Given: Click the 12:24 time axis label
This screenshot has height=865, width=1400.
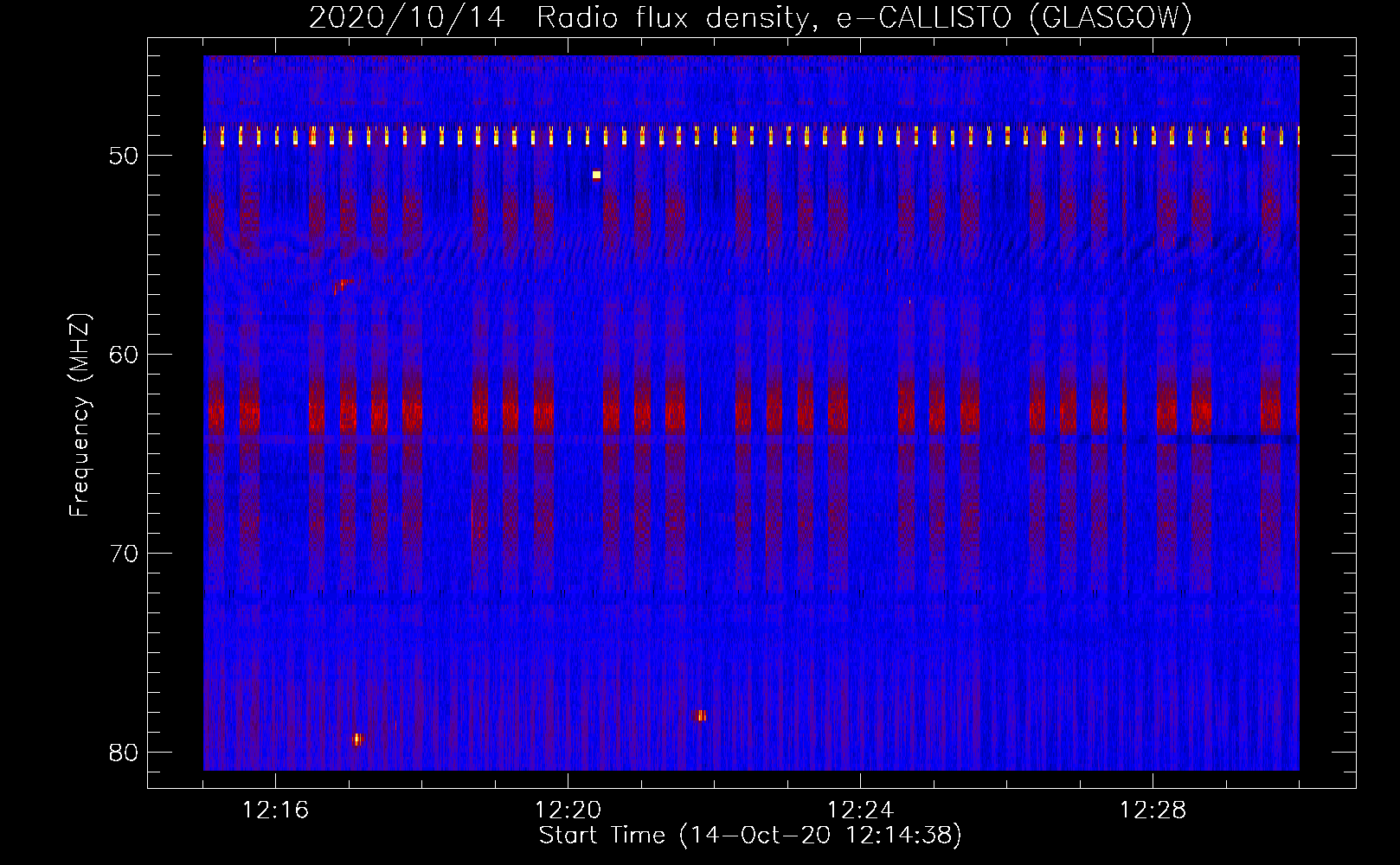Looking at the screenshot, I should click(x=860, y=811).
